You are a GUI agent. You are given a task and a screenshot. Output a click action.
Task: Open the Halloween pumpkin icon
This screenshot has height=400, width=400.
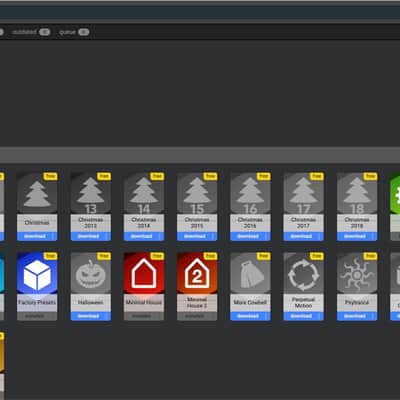pos(90,273)
